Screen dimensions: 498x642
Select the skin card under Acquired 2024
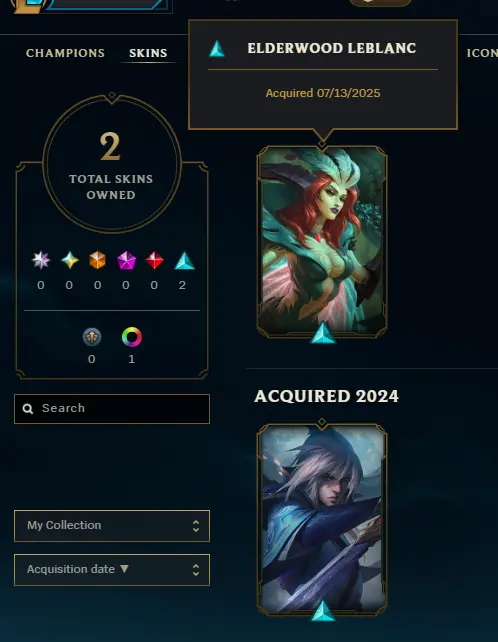tap(322, 519)
